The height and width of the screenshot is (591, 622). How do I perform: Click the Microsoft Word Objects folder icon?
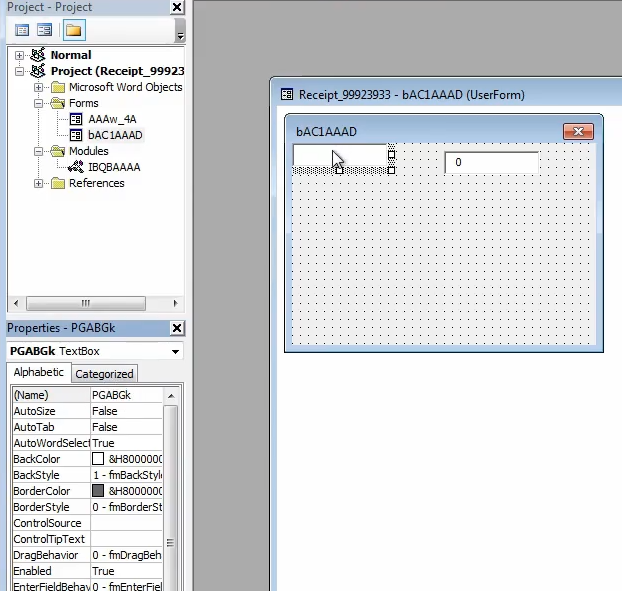(x=58, y=87)
